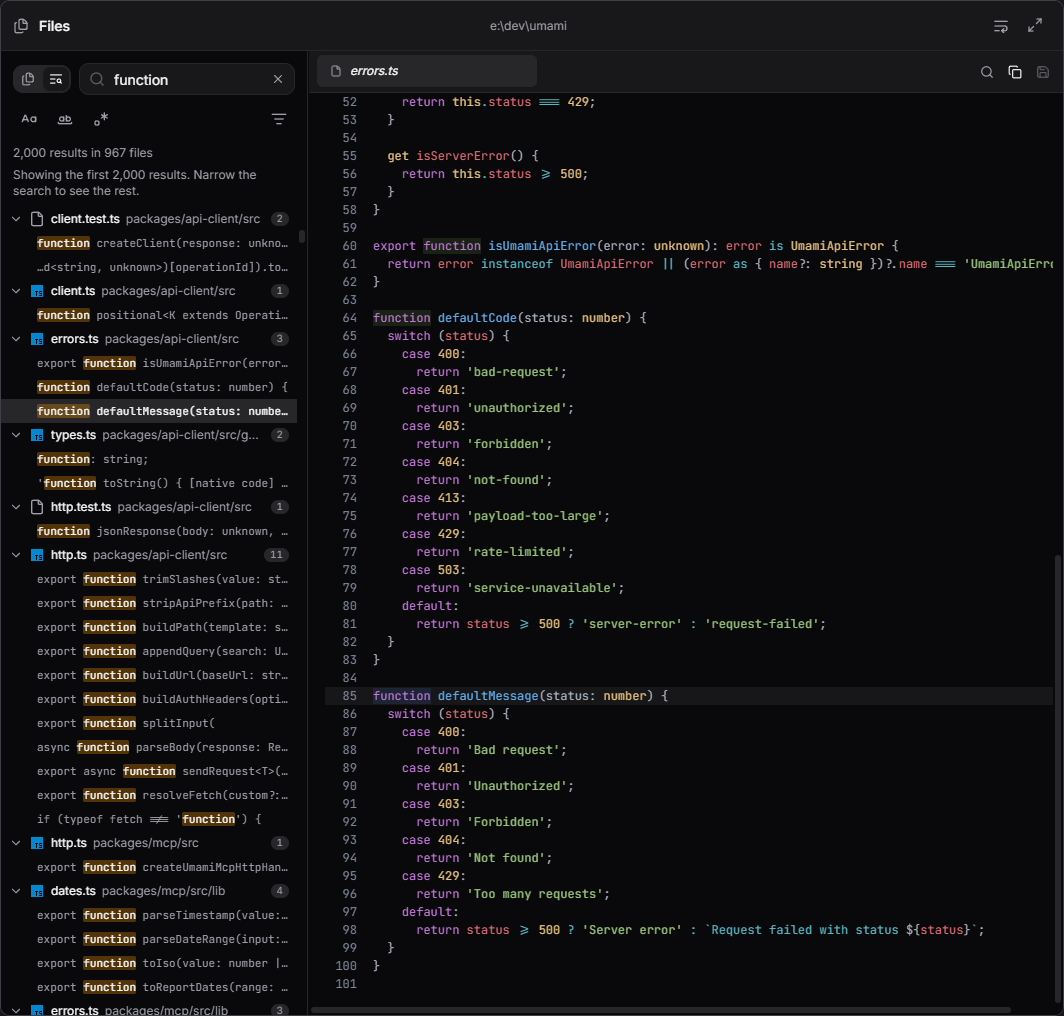Open result 'function jsonResponse(body: unknown'

pos(149,531)
